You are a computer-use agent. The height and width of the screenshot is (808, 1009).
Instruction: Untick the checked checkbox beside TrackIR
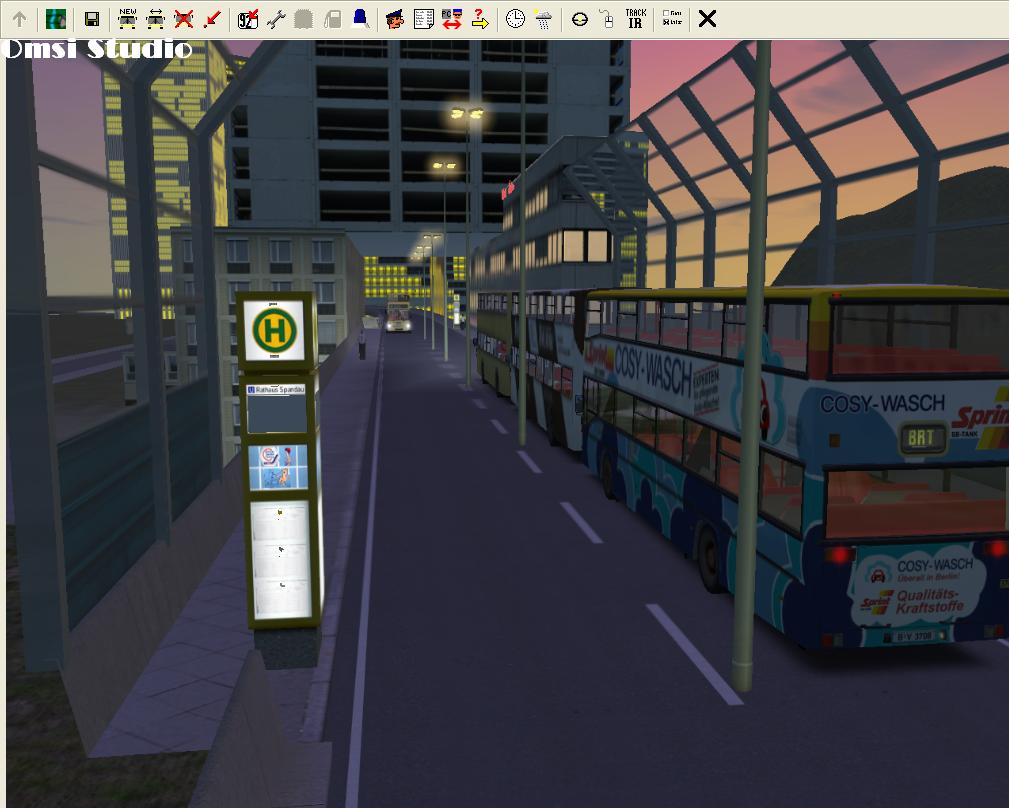(x=666, y=22)
